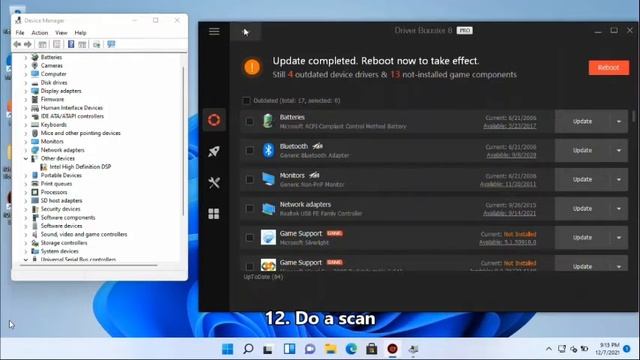Expand Display adapters in Device Manager
640x360 pixels.
pyautogui.click(x=26, y=91)
